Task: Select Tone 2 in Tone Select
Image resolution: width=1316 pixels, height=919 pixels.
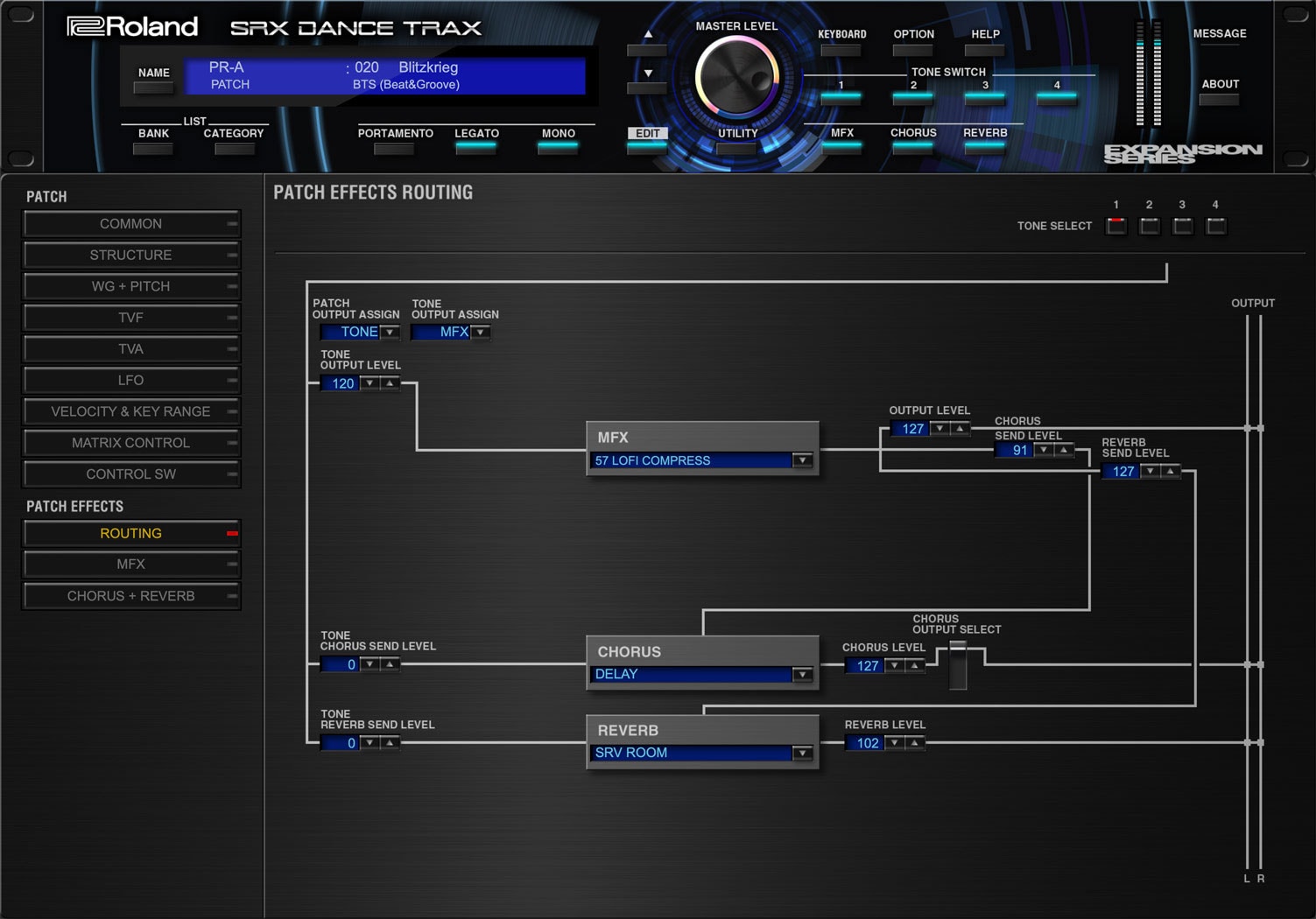Action: (1150, 226)
